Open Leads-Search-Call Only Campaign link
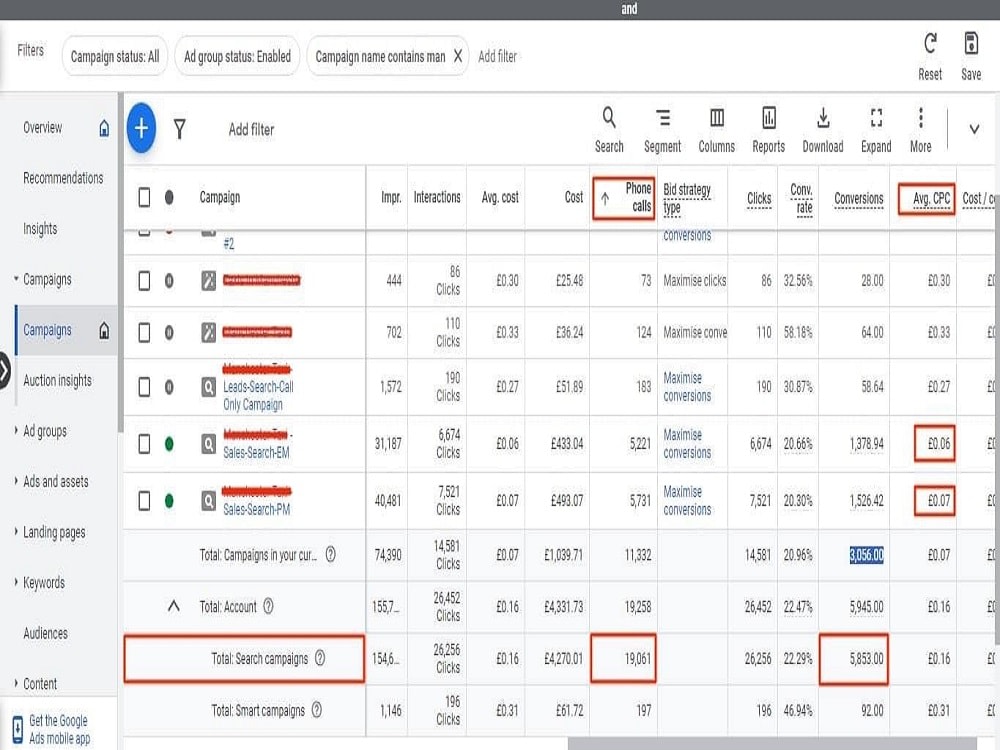The width and height of the screenshot is (1000, 750). [x=258, y=395]
